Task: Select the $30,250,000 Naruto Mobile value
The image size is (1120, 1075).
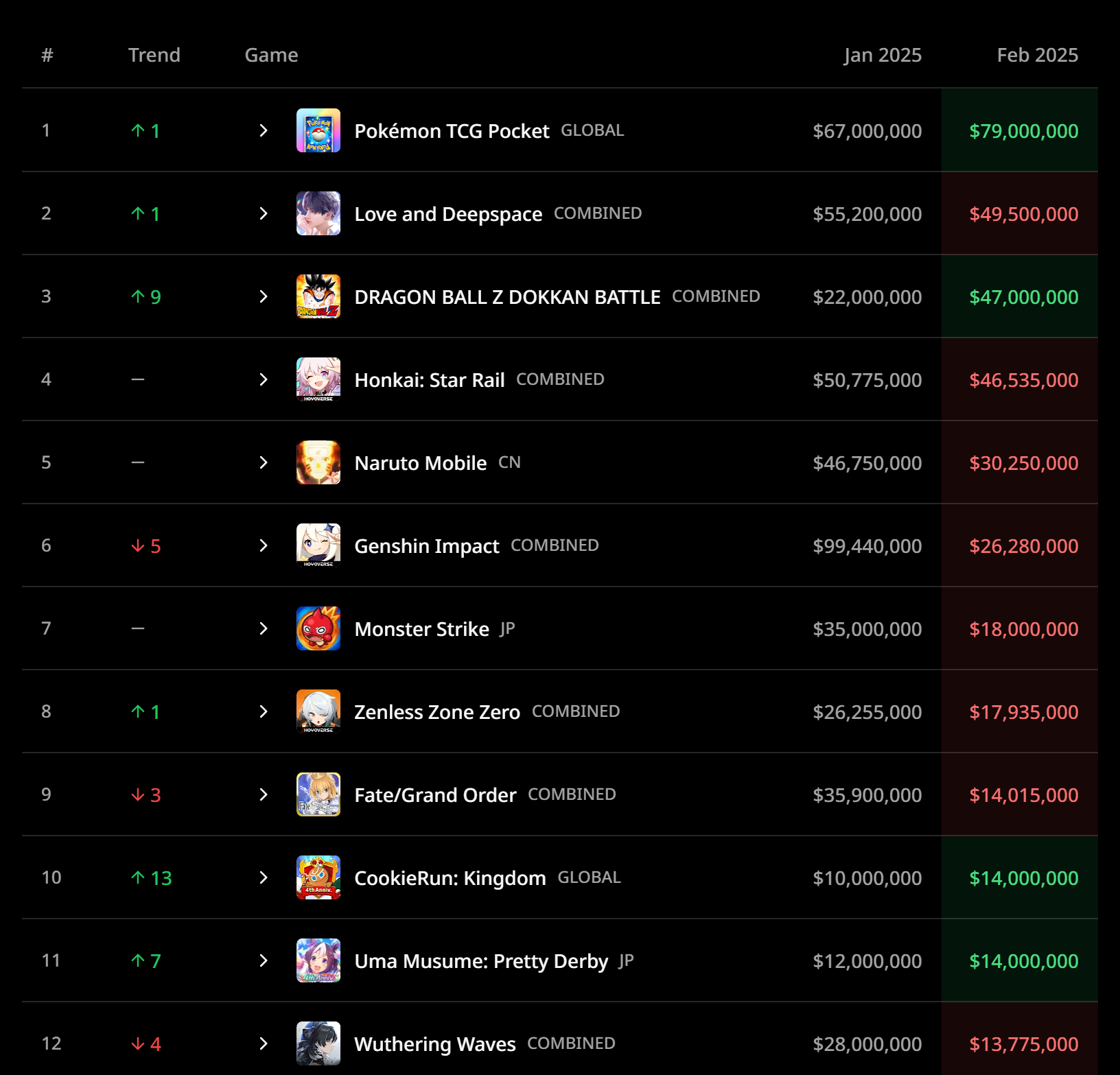Action: 1024,463
